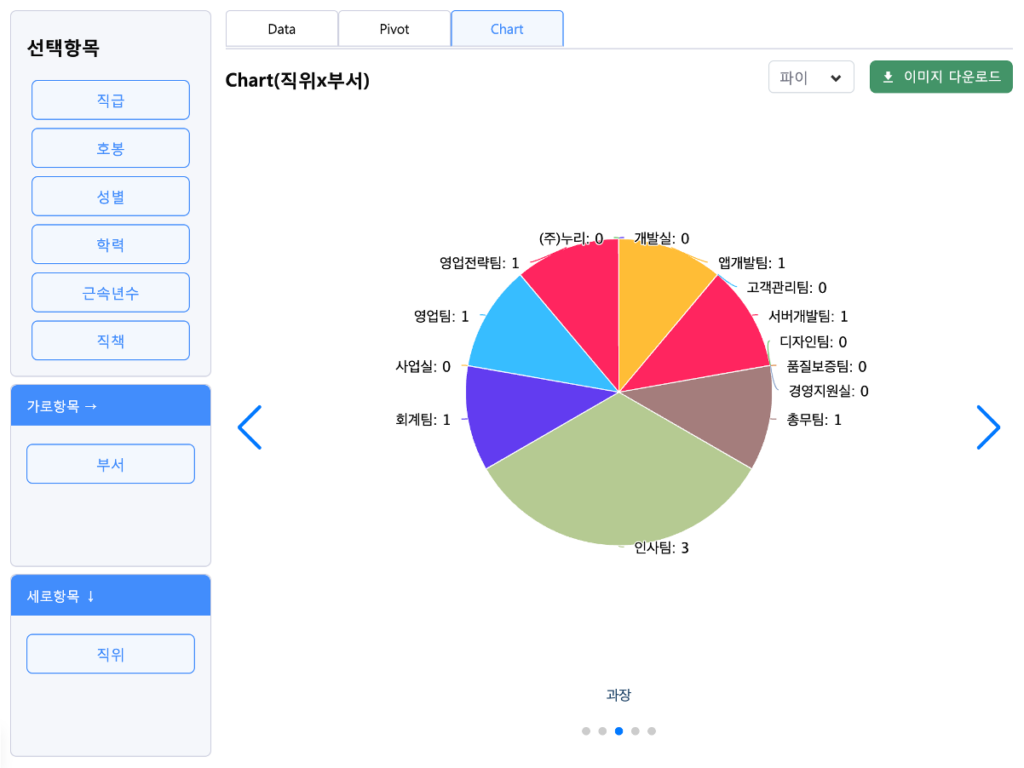Screen dimensions: 1024x768
Task: Select the second carousel page dot
Action: pyautogui.click(x=602, y=731)
